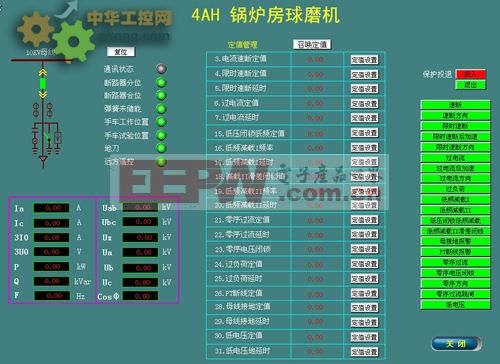
Task: Select the green circuit breaker symbol in the diagram
Action: [43, 83]
